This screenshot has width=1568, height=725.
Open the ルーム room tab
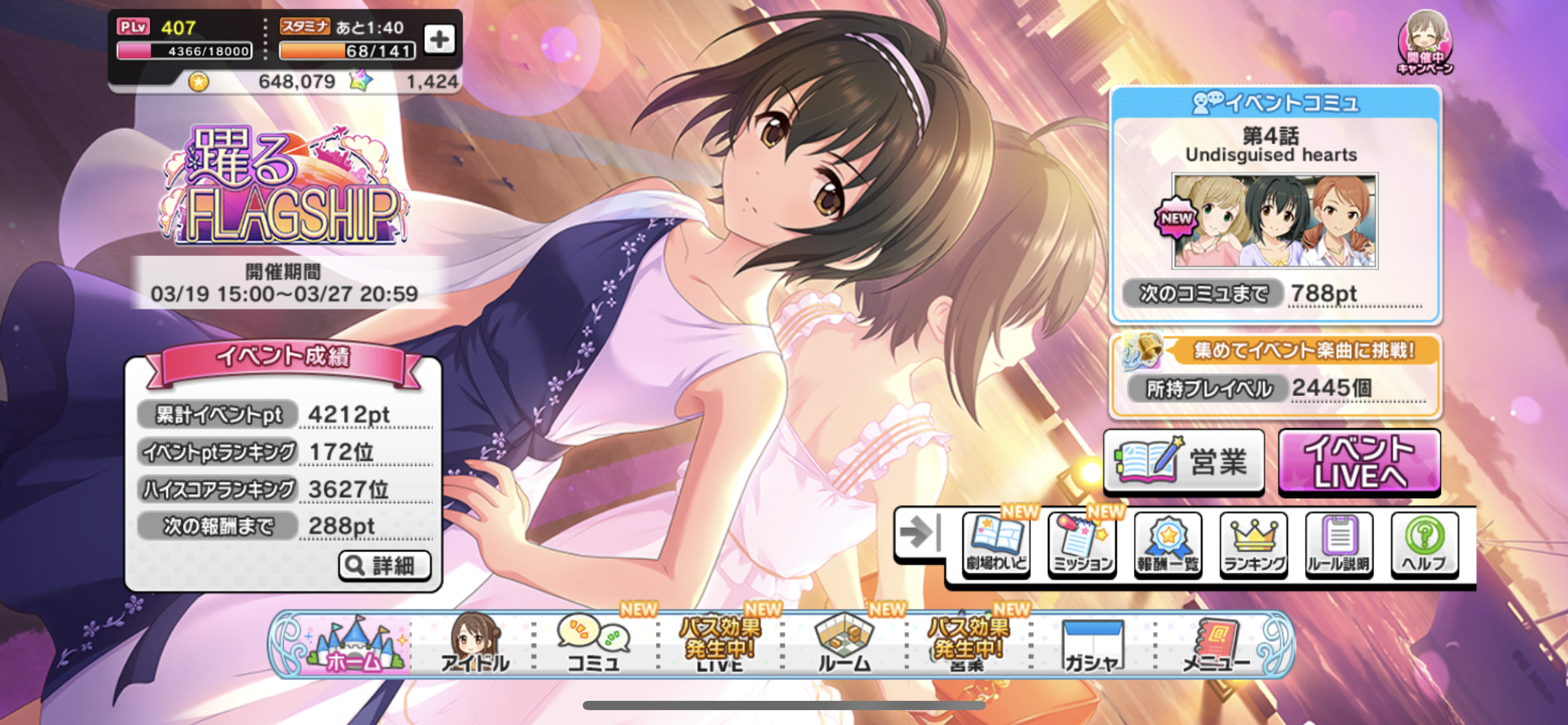[844, 644]
